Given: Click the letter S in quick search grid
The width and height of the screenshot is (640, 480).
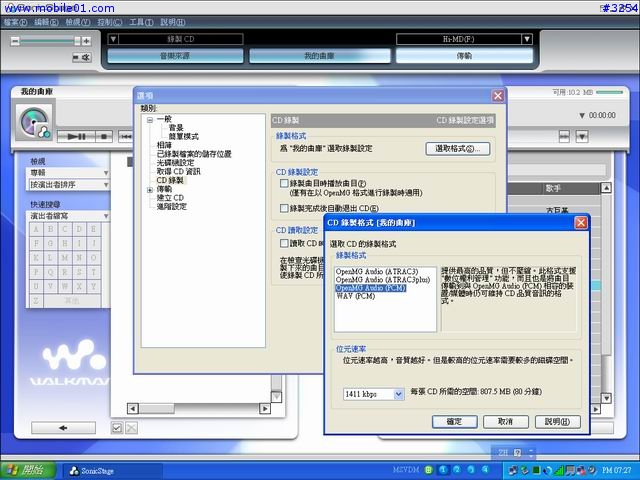Looking at the screenshot, I should click(x=79, y=272).
